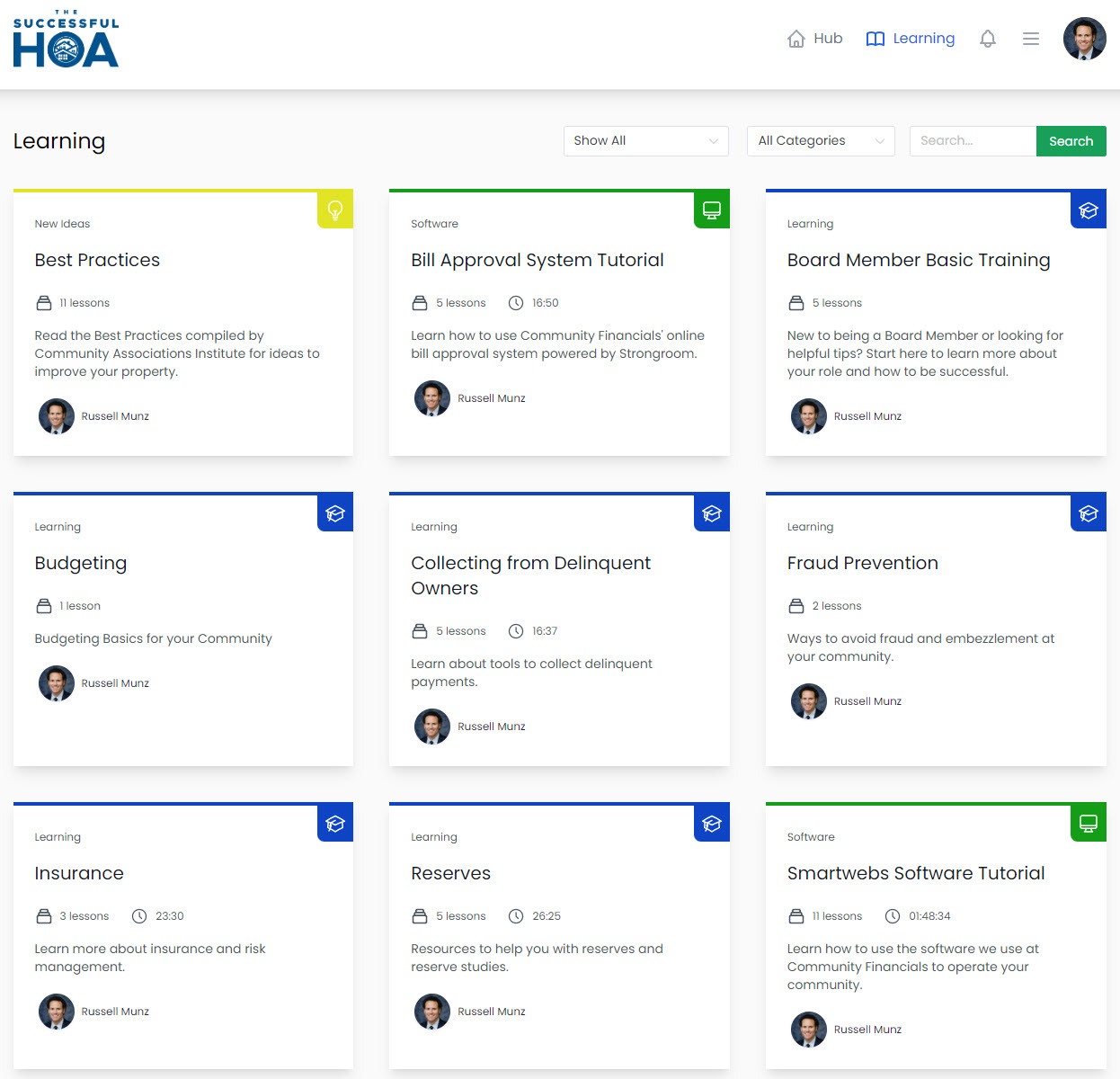Click the monitor icon on Bill Approval card
This screenshot has height=1079, width=1120.
click(711, 210)
